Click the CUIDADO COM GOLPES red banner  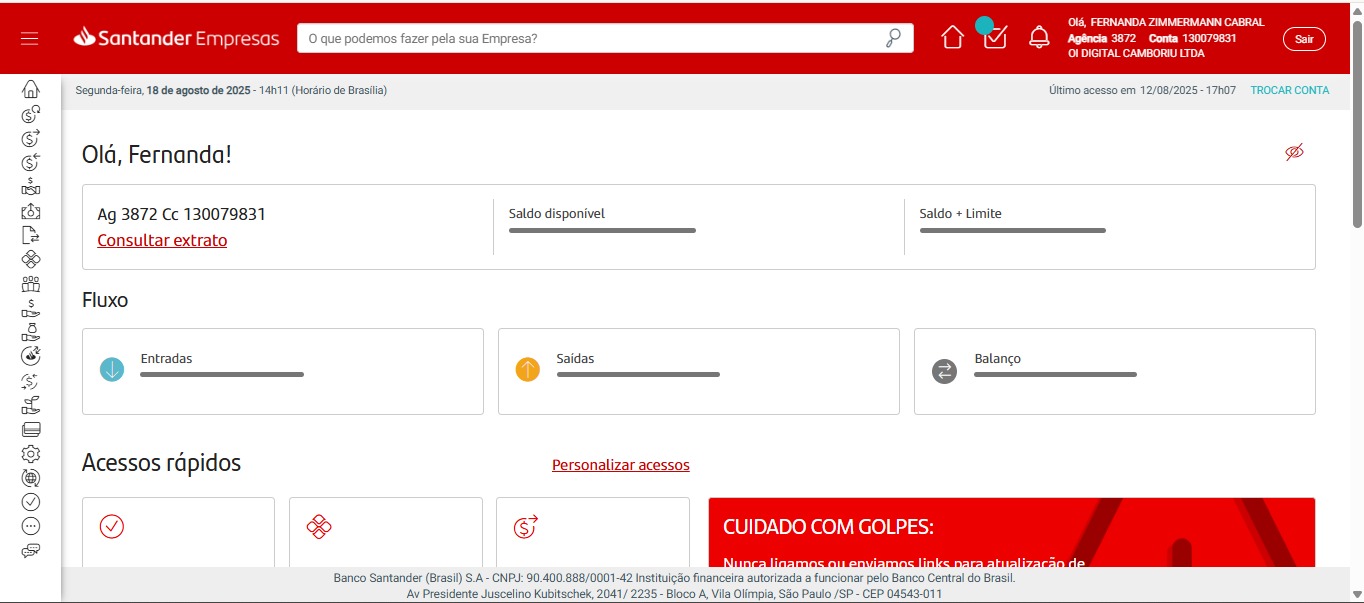[1012, 533]
